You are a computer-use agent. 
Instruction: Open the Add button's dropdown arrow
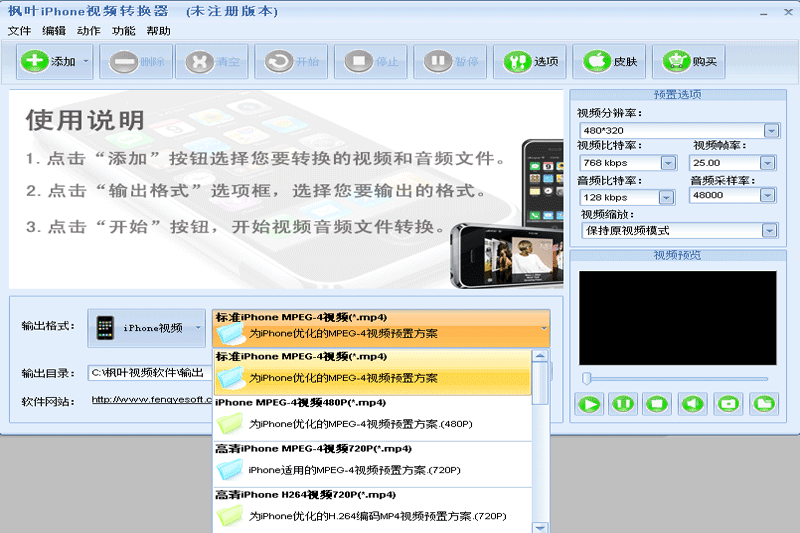pyautogui.click(x=86, y=62)
